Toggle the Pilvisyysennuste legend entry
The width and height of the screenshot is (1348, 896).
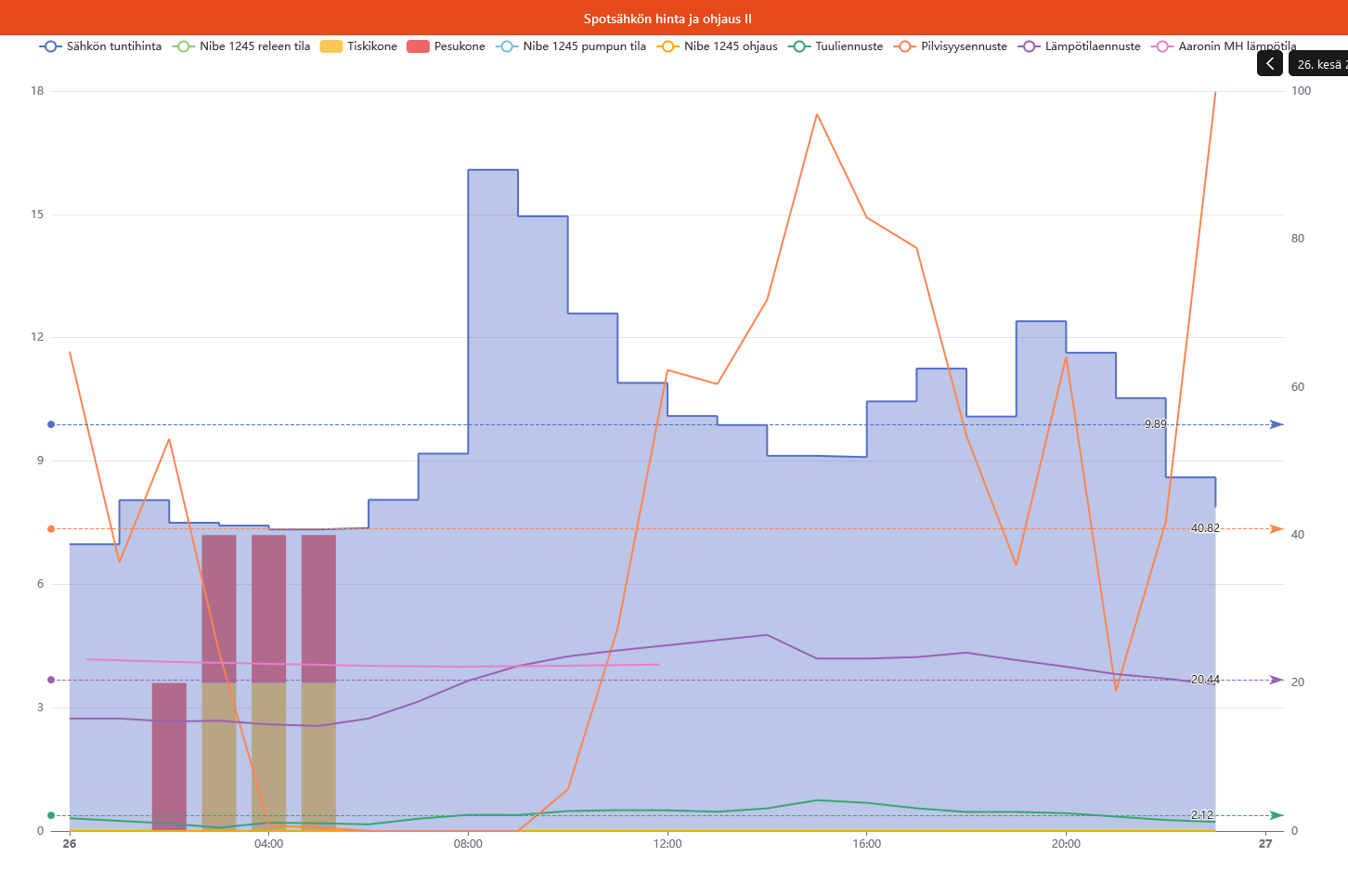point(951,46)
